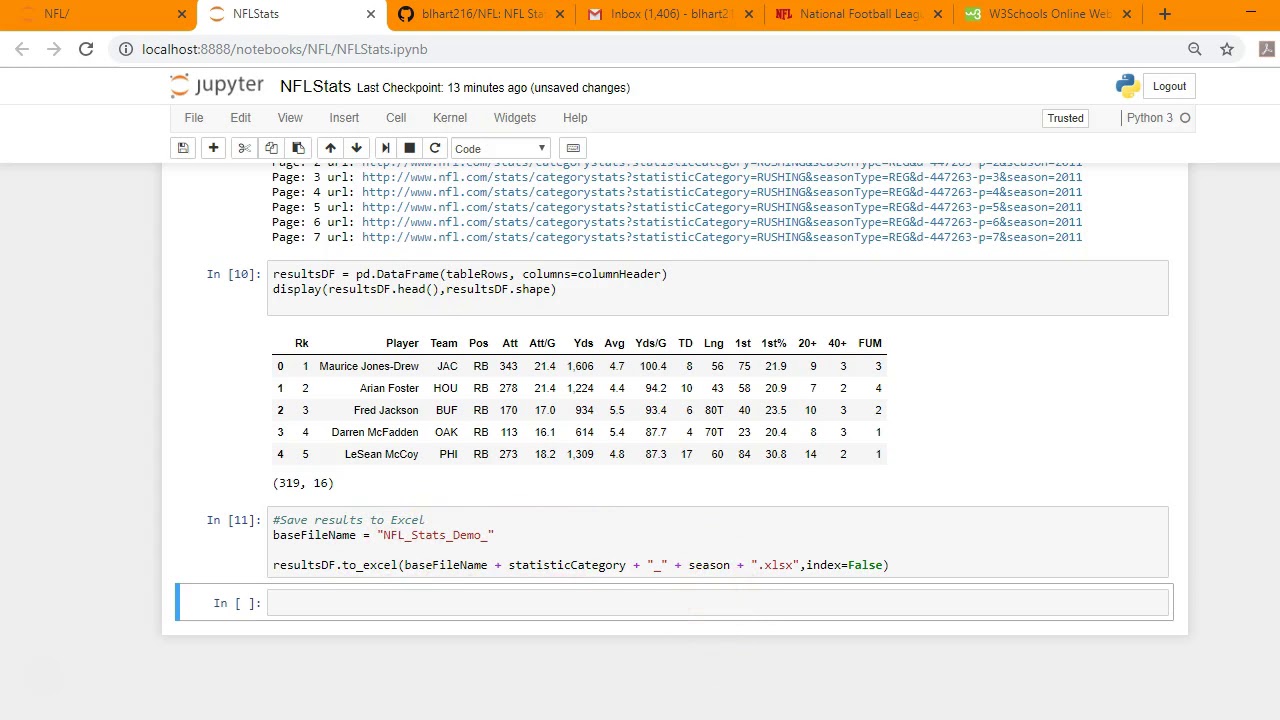Close the W3Schools tab
The image size is (1280, 720).
(1127, 14)
